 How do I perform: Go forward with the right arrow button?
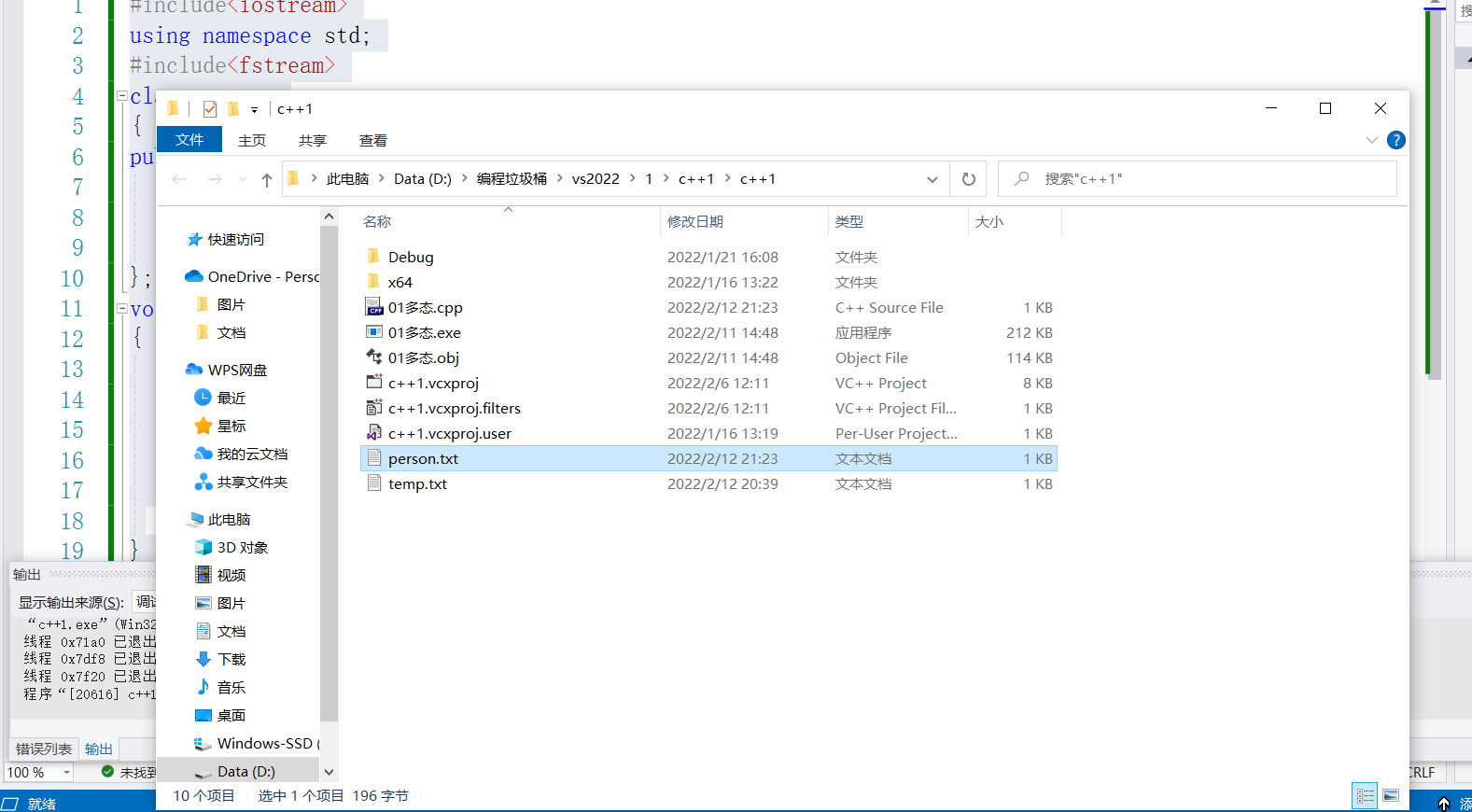(215, 179)
